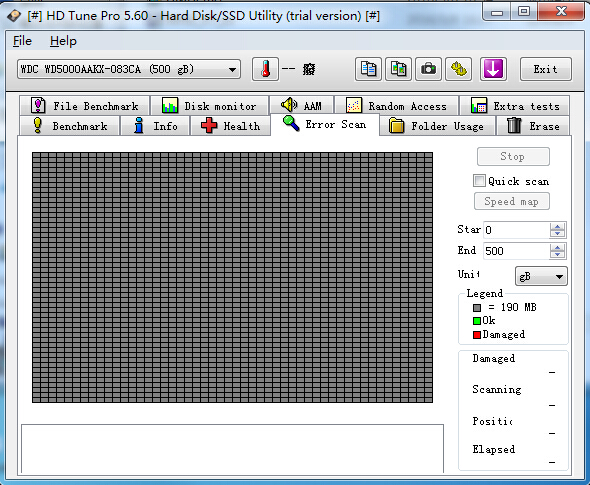The image size is (590, 485).
Task: Click HD Tune app icon in title bar
Action: coord(14,16)
